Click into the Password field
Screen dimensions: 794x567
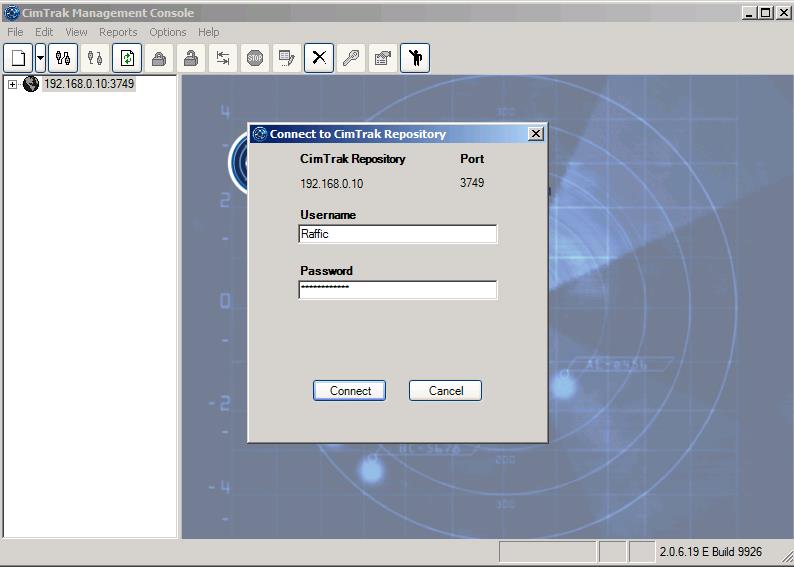click(397, 290)
